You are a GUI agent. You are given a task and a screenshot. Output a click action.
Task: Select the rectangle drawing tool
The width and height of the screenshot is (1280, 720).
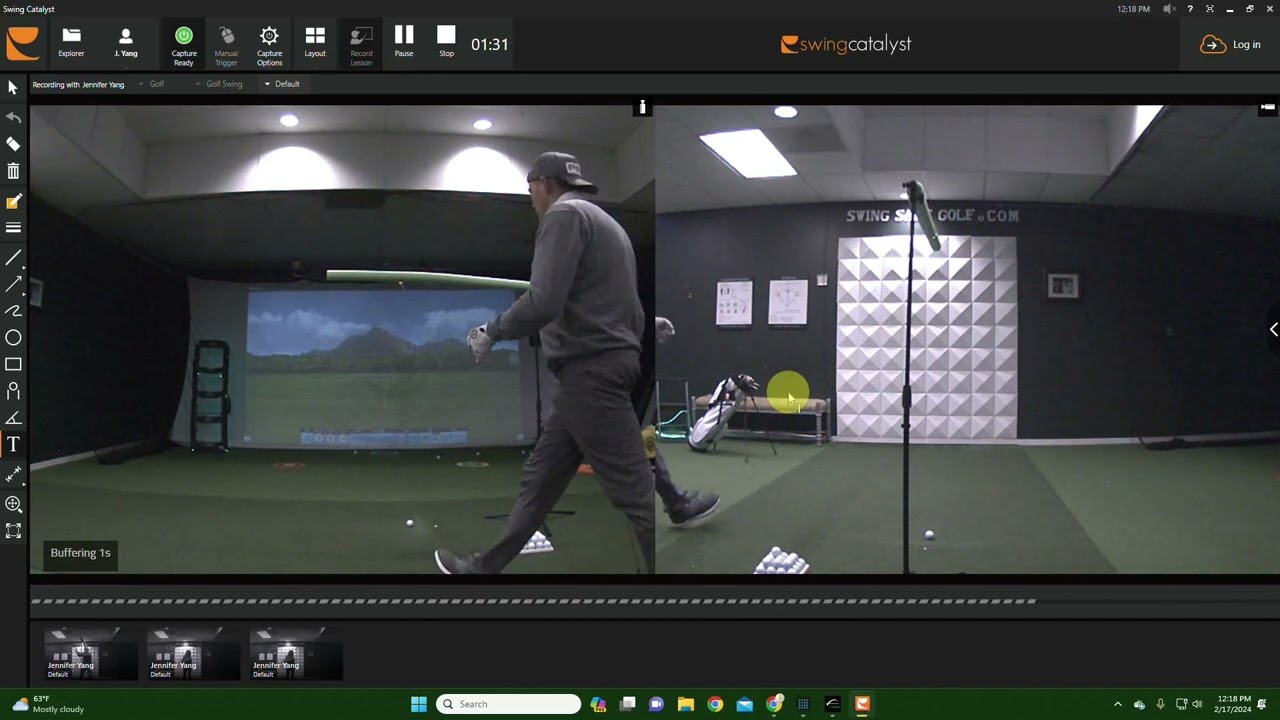13,365
